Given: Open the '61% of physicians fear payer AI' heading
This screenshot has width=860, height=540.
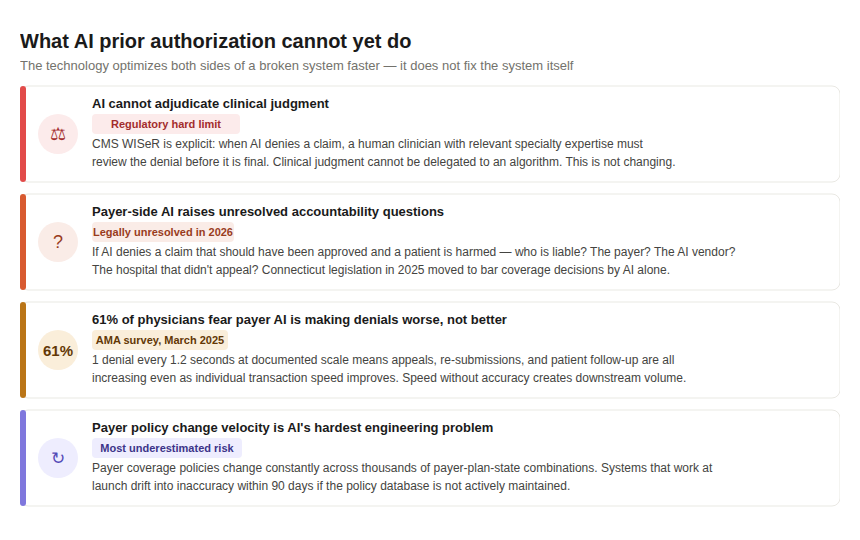Looking at the screenshot, I should (299, 320).
